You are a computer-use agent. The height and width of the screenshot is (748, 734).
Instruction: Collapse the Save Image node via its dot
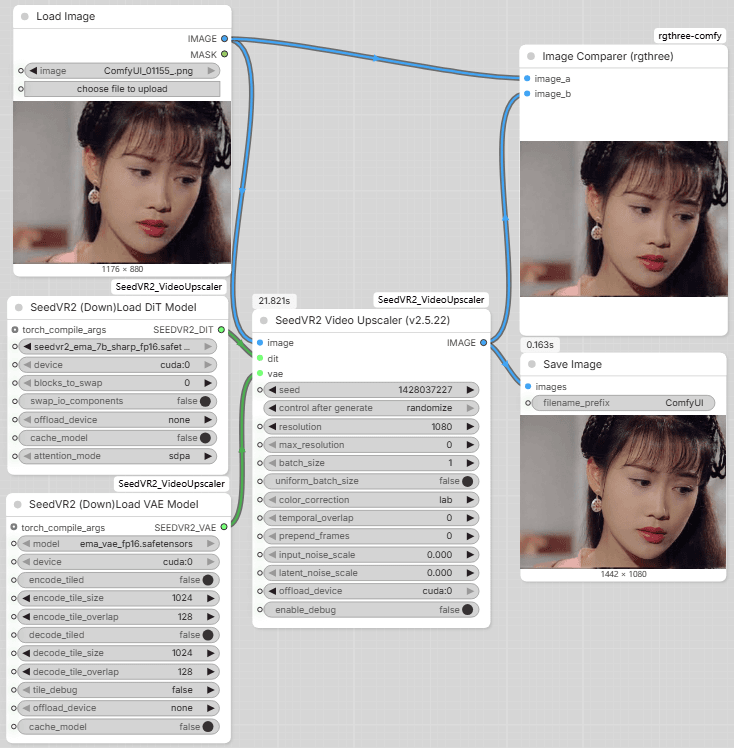click(x=532, y=364)
